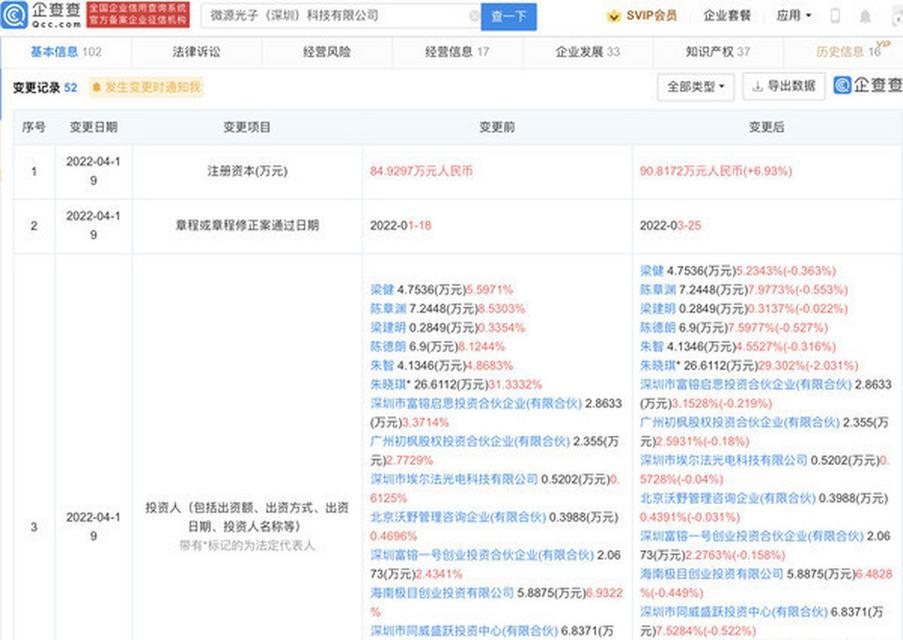This screenshot has width=903, height=640.
Task: Clear the company search box text
Action: [x=474, y=16]
